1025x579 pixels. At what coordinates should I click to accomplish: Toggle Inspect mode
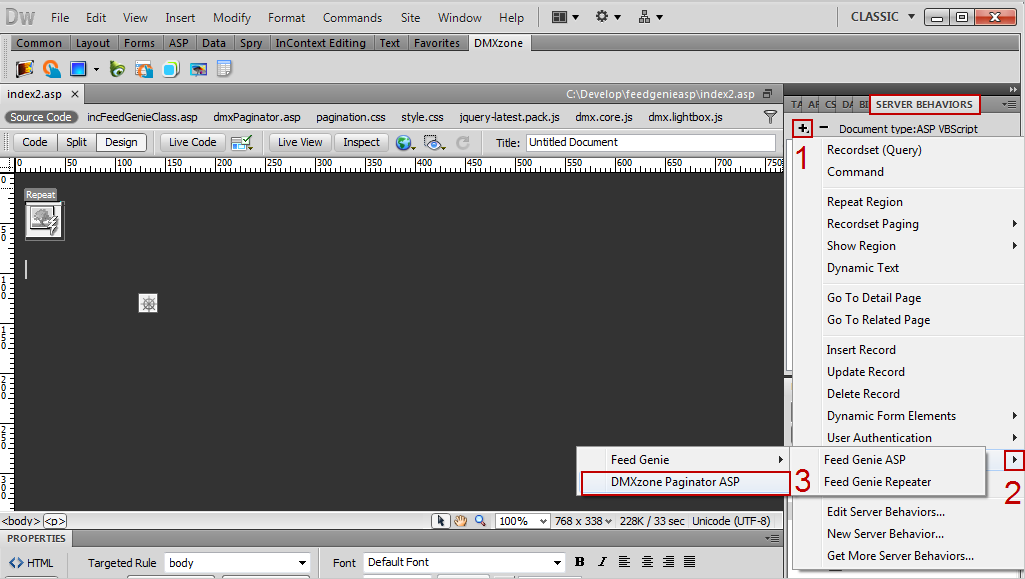tap(361, 142)
